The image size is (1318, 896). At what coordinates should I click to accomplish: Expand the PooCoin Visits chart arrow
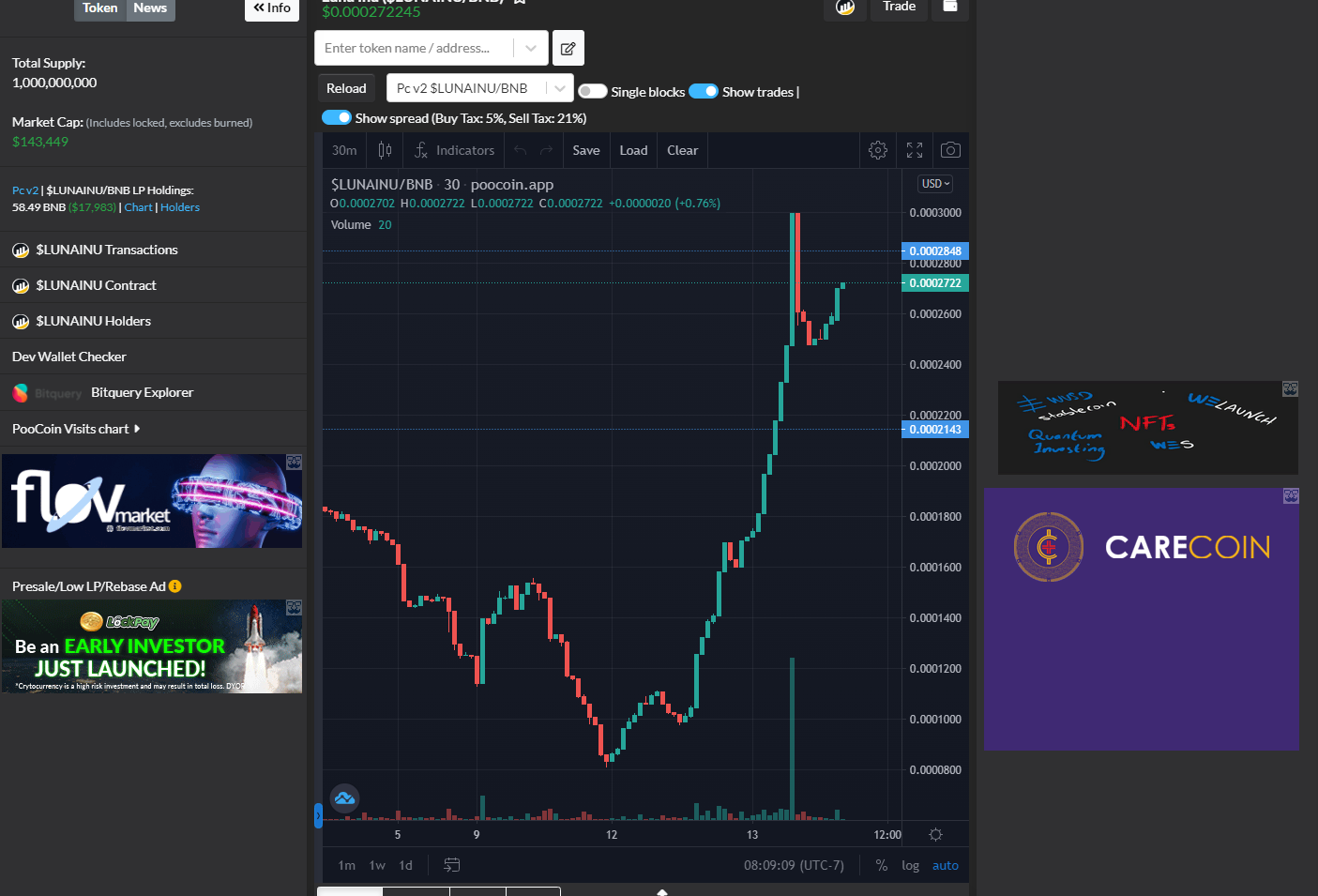[137, 429]
